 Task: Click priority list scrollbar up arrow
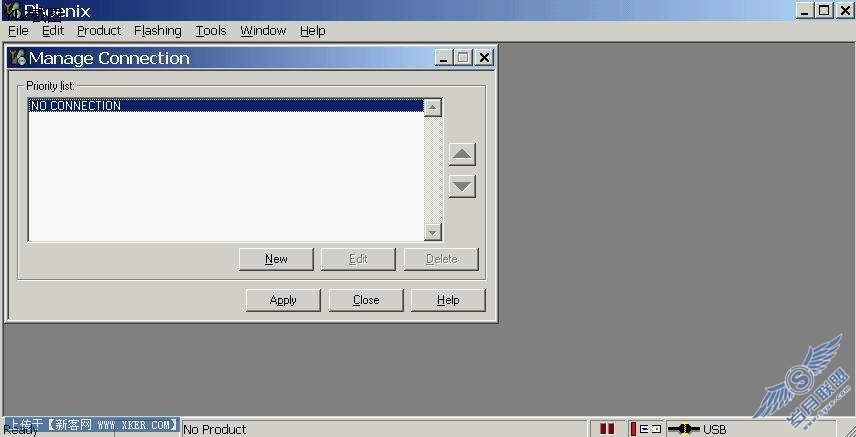[x=433, y=108]
